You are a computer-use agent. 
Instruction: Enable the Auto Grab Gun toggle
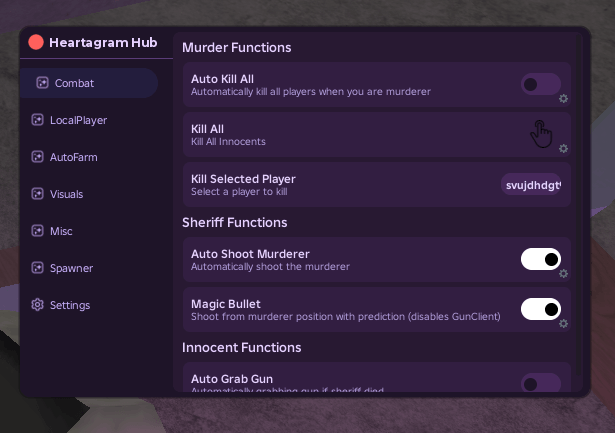[x=541, y=382]
